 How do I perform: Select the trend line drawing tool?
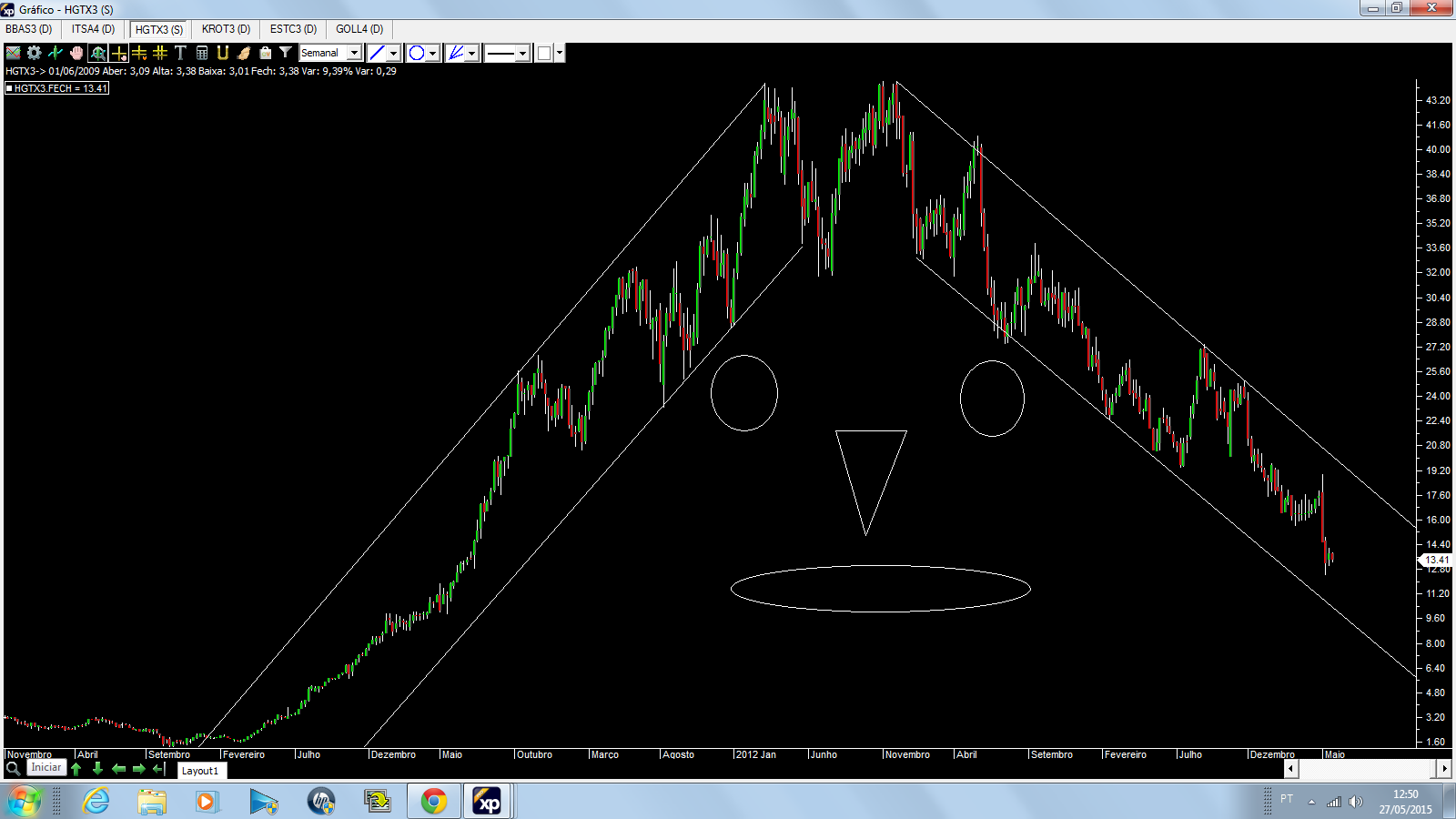(x=377, y=53)
